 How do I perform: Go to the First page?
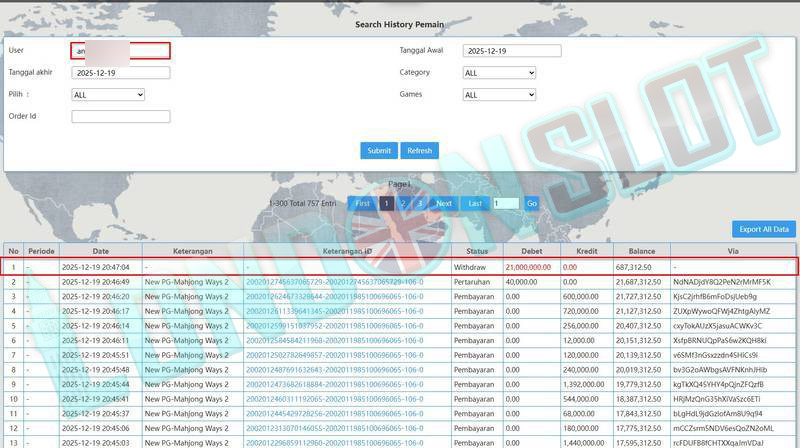(x=362, y=203)
